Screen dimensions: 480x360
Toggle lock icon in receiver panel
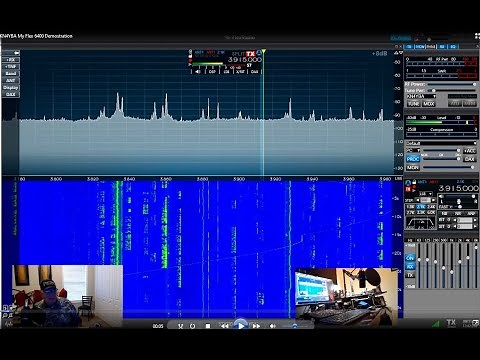click(414, 182)
